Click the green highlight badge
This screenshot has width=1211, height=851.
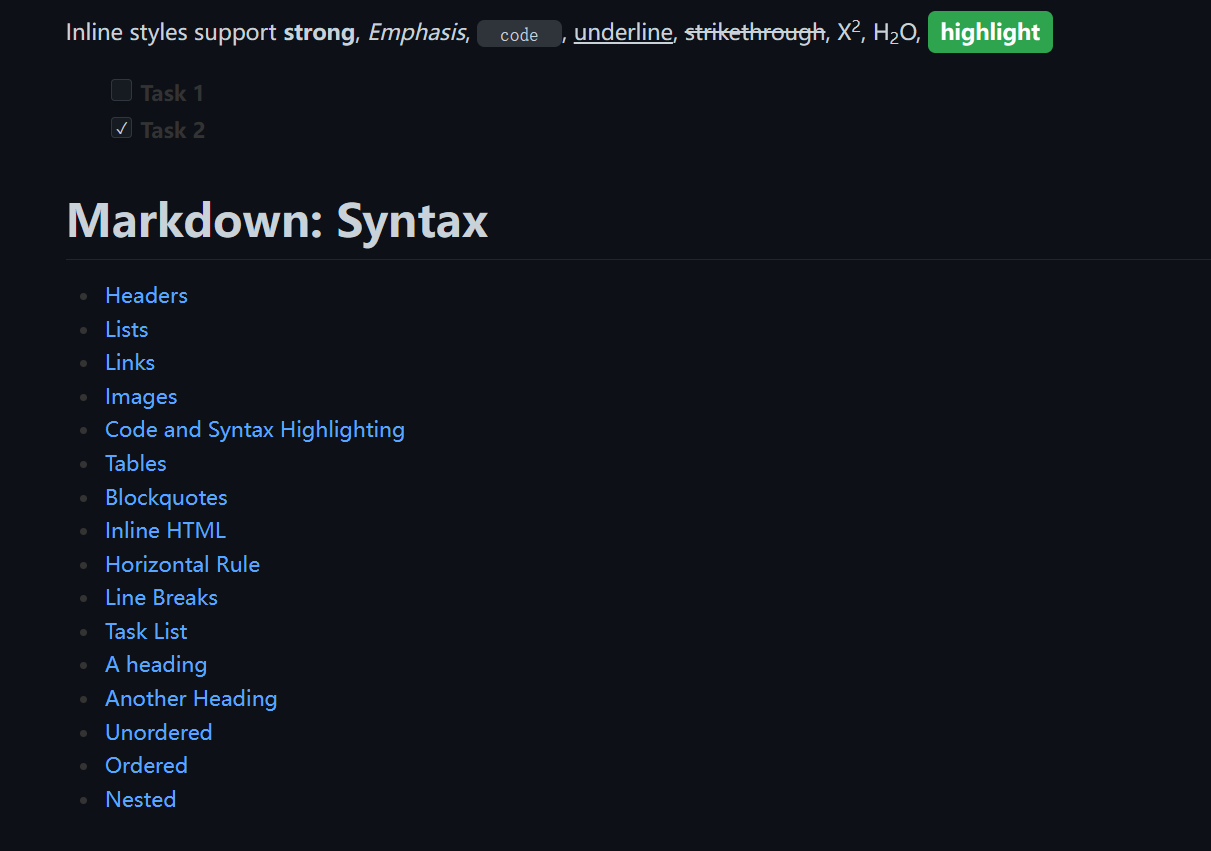click(x=989, y=31)
